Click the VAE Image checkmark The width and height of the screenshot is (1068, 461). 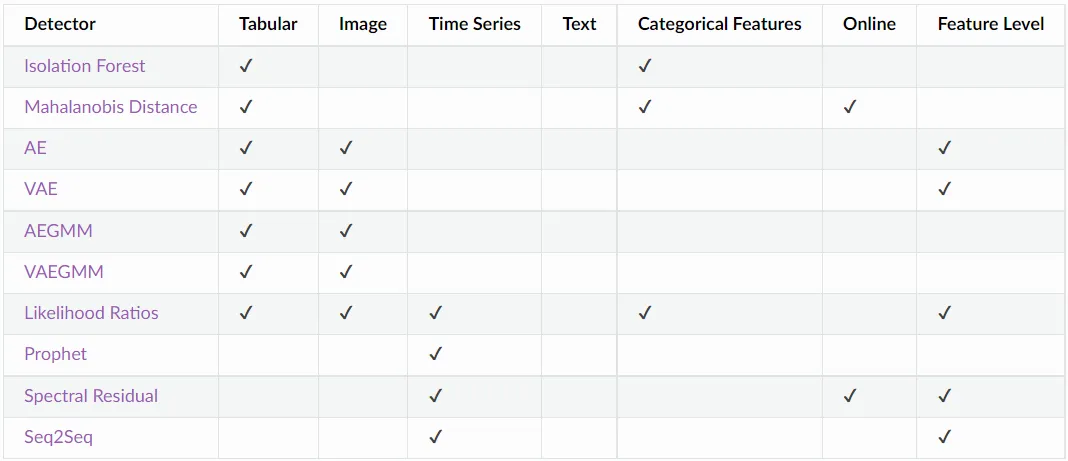(x=346, y=189)
